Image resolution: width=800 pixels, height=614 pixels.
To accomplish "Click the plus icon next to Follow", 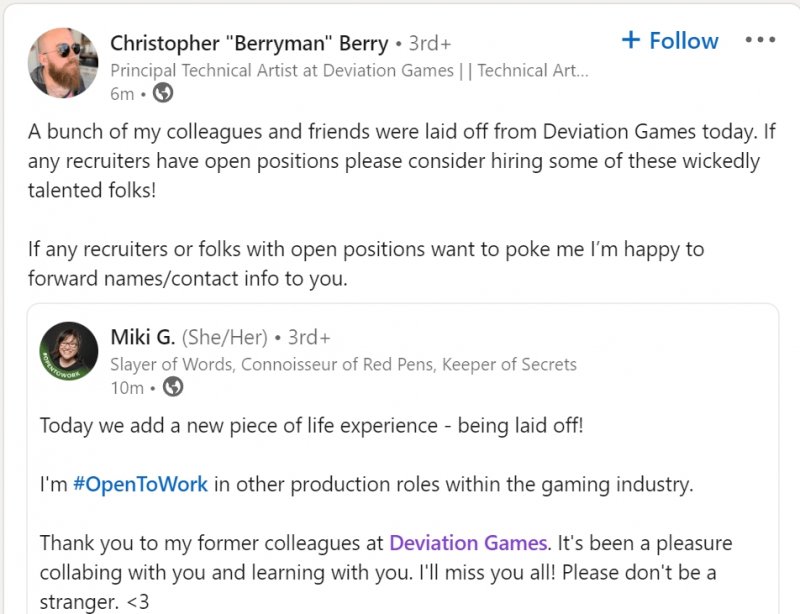I will point(630,41).
